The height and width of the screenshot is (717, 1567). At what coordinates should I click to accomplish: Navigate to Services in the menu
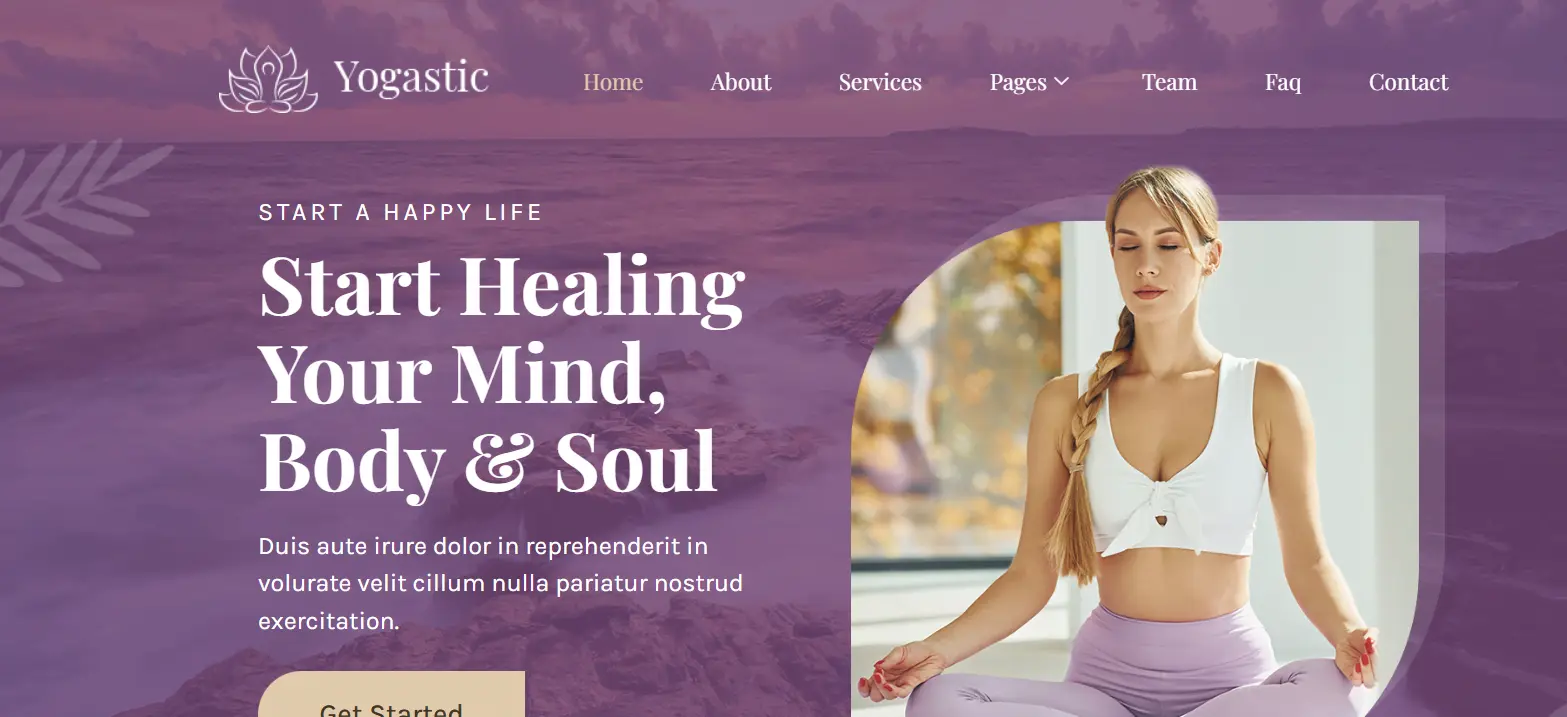(880, 82)
